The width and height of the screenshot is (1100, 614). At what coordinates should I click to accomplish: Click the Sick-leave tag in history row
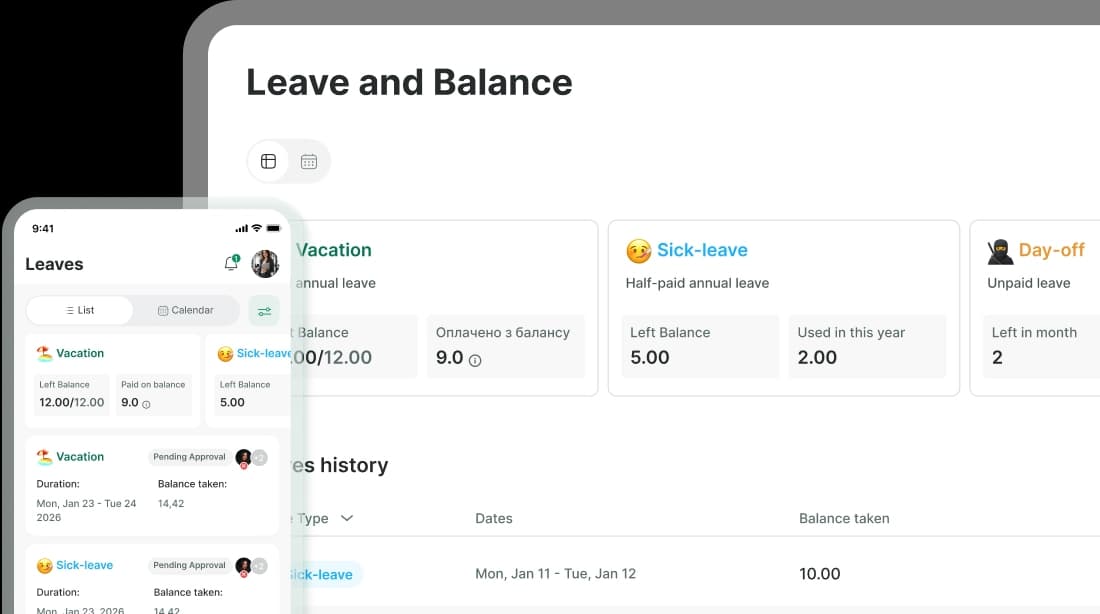coord(324,574)
